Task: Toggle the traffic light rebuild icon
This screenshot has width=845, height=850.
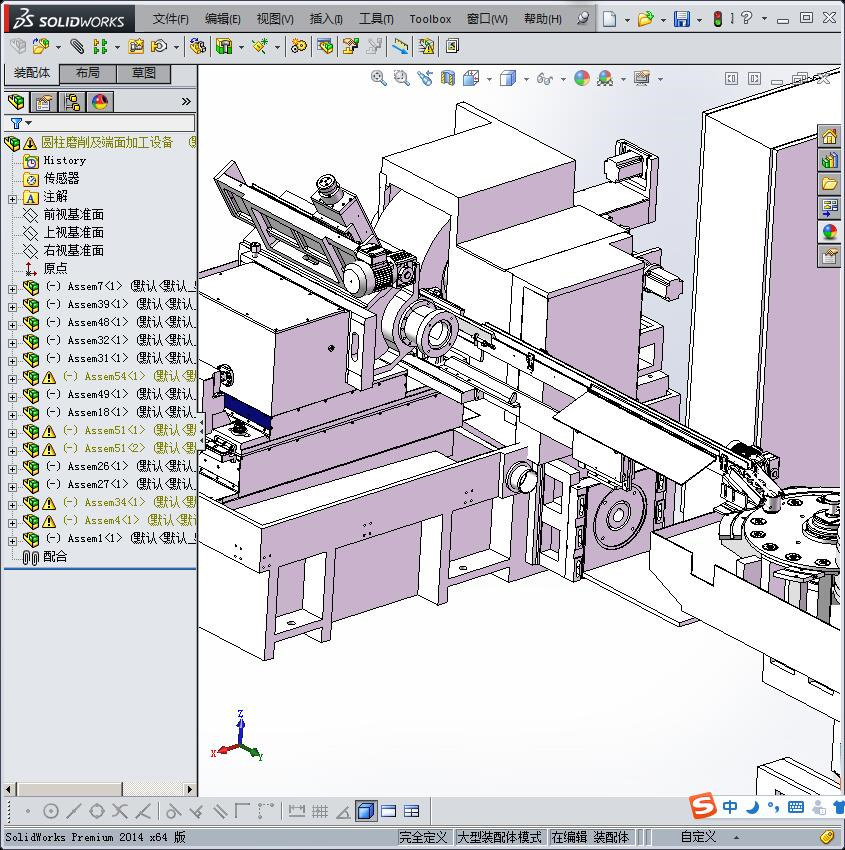Action: (717, 19)
